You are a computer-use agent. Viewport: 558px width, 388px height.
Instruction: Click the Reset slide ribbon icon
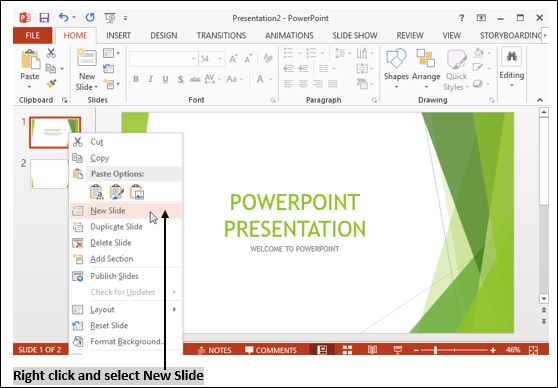click(x=109, y=68)
